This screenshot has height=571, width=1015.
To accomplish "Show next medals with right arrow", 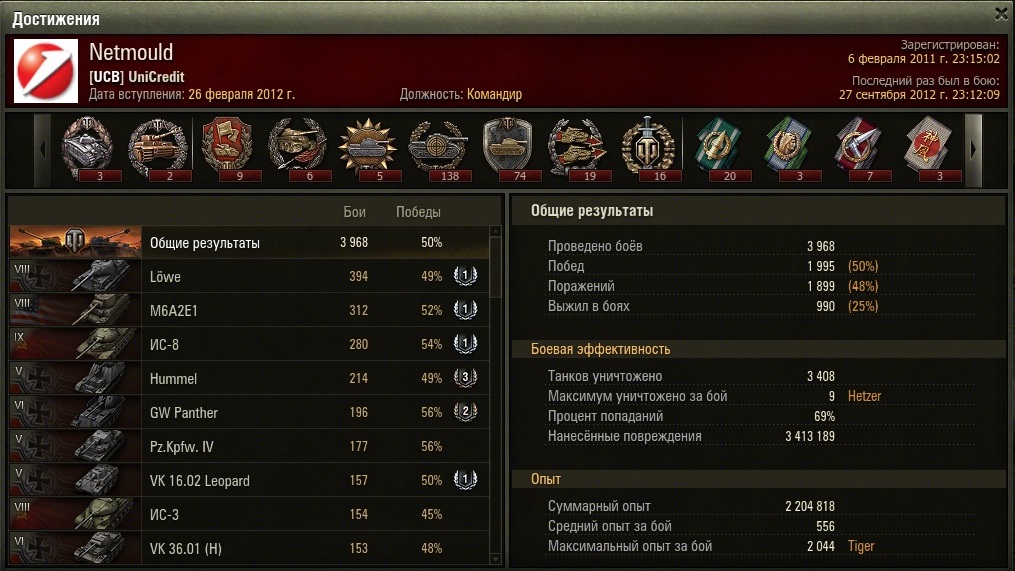I will (973, 150).
